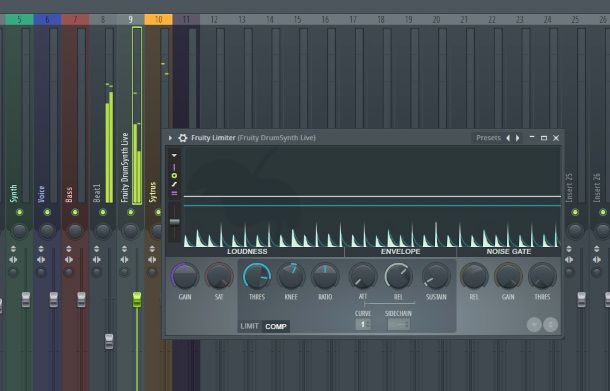Click the Voice track pan knob
This screenshot has height=391, width=610.
coord(47,231)
